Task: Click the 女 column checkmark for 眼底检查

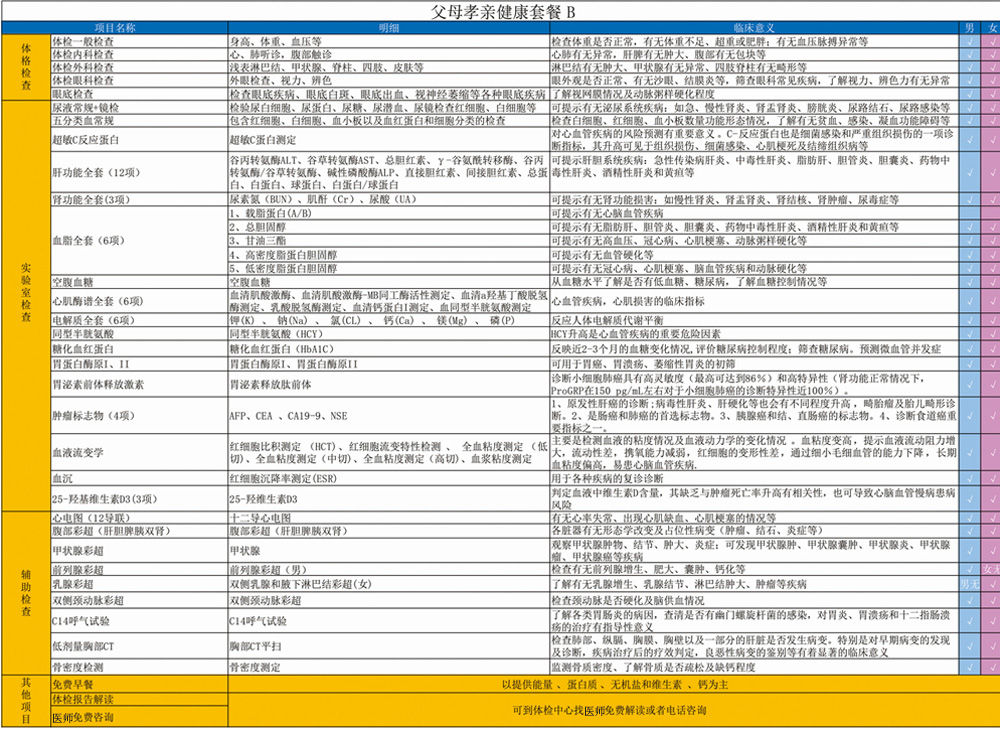Action: point(991,93)
